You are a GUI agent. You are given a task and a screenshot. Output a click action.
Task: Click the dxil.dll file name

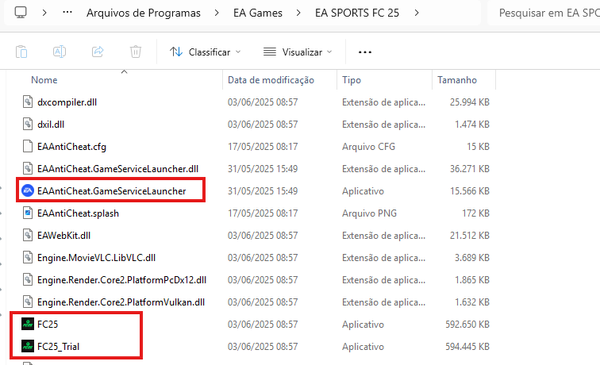point(51,124)
